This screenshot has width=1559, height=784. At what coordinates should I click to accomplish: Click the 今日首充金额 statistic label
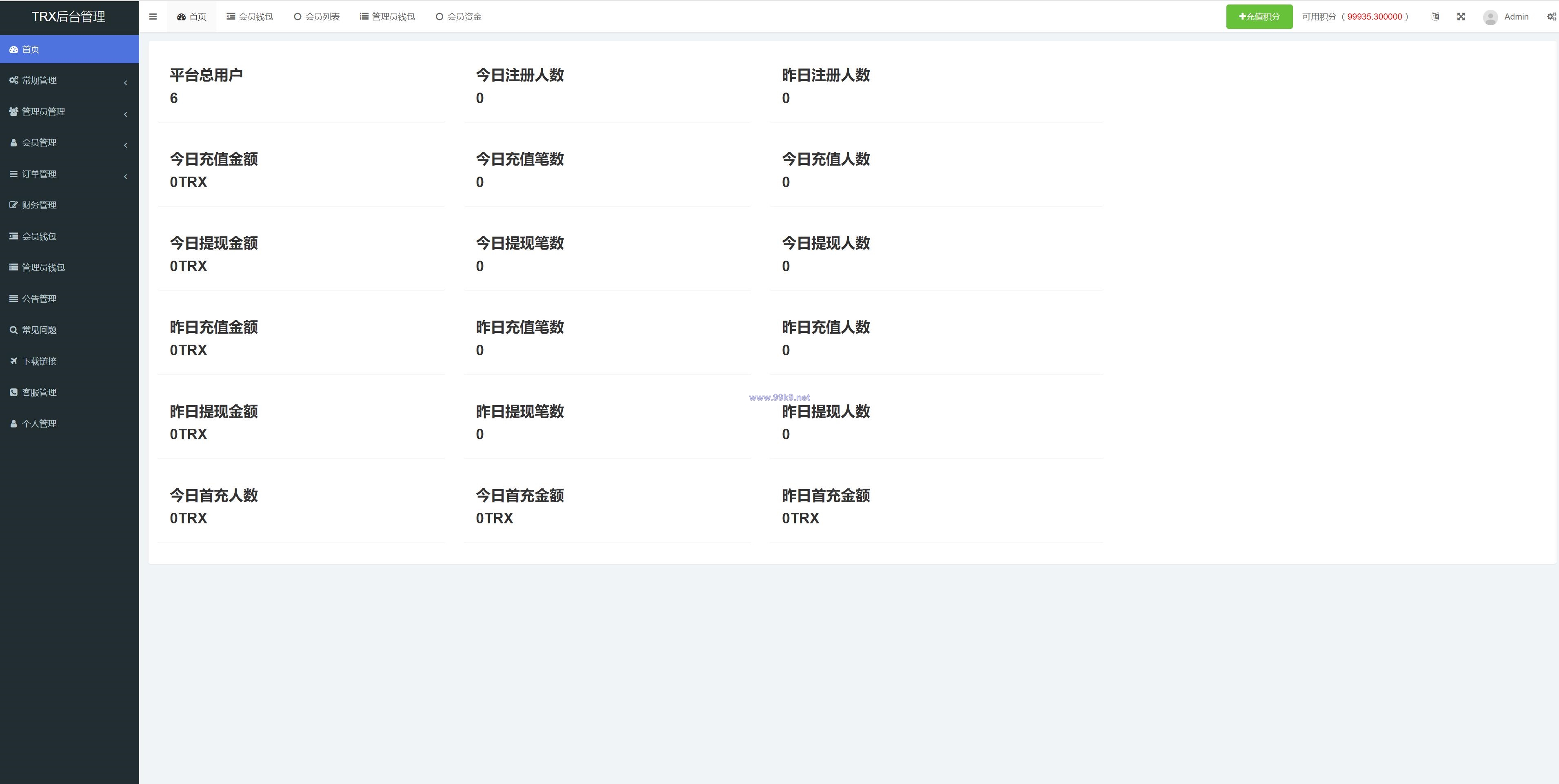pyautogui.click(x=520, y=496)
